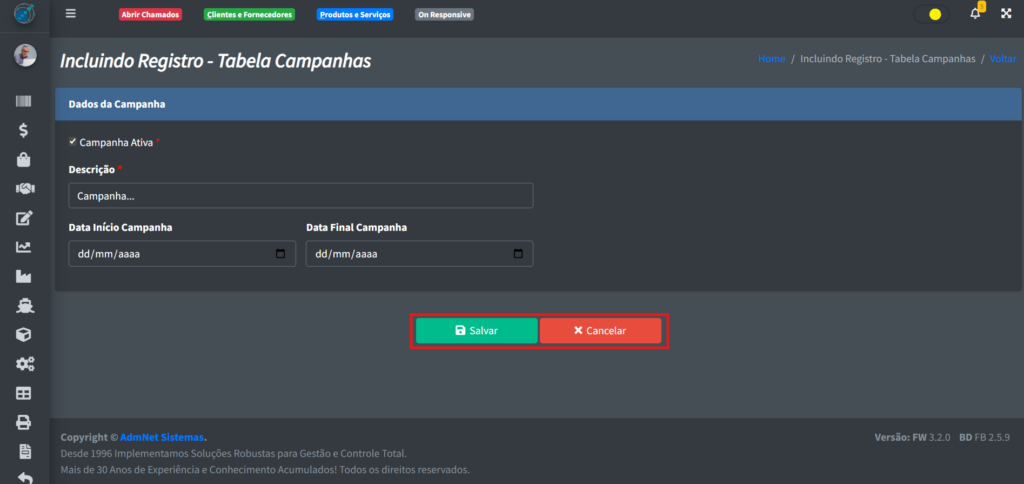Open the Data Início Campanha calendar picker

[x=280, y=254]
